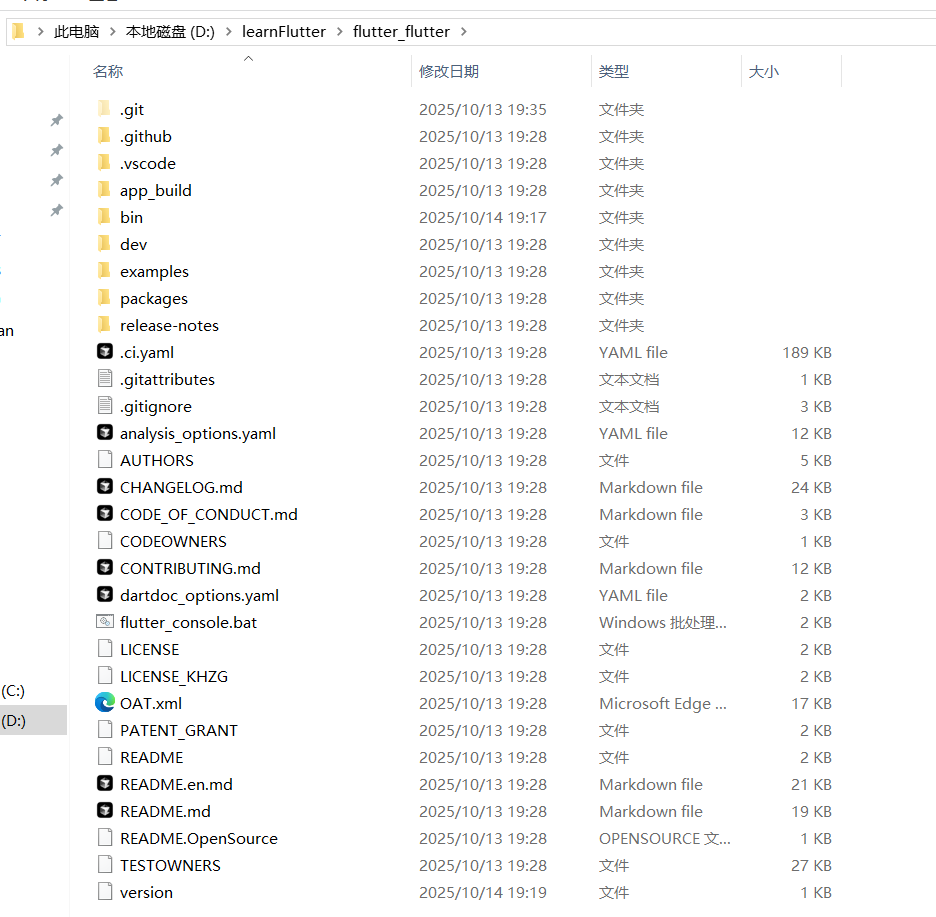Viewport: 936px width, 917px height.
Task: Select file name LICENSE_KHZG
Action: click(x=174, y=676)
